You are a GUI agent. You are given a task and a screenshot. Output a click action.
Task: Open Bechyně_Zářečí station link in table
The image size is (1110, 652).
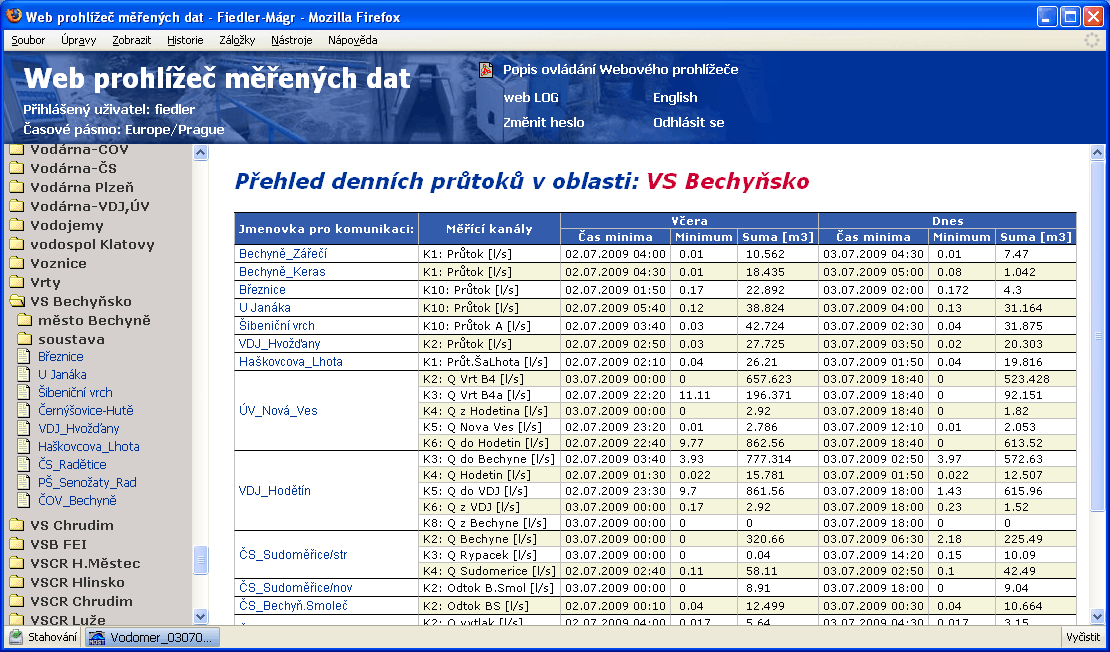coord(283,253)
